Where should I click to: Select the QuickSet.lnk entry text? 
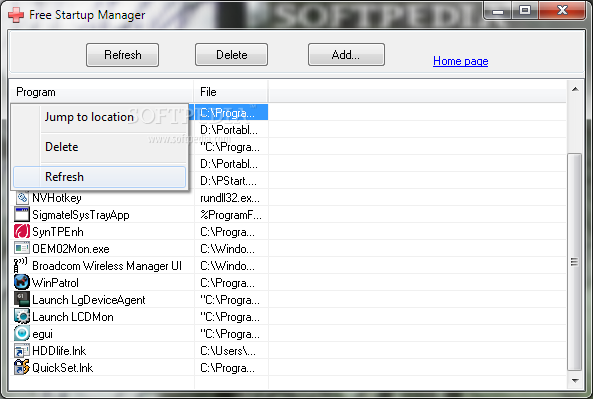point(62,368)
